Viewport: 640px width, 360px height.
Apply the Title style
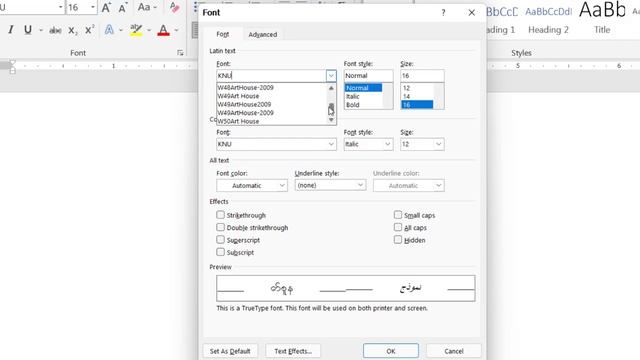[602, 20]
